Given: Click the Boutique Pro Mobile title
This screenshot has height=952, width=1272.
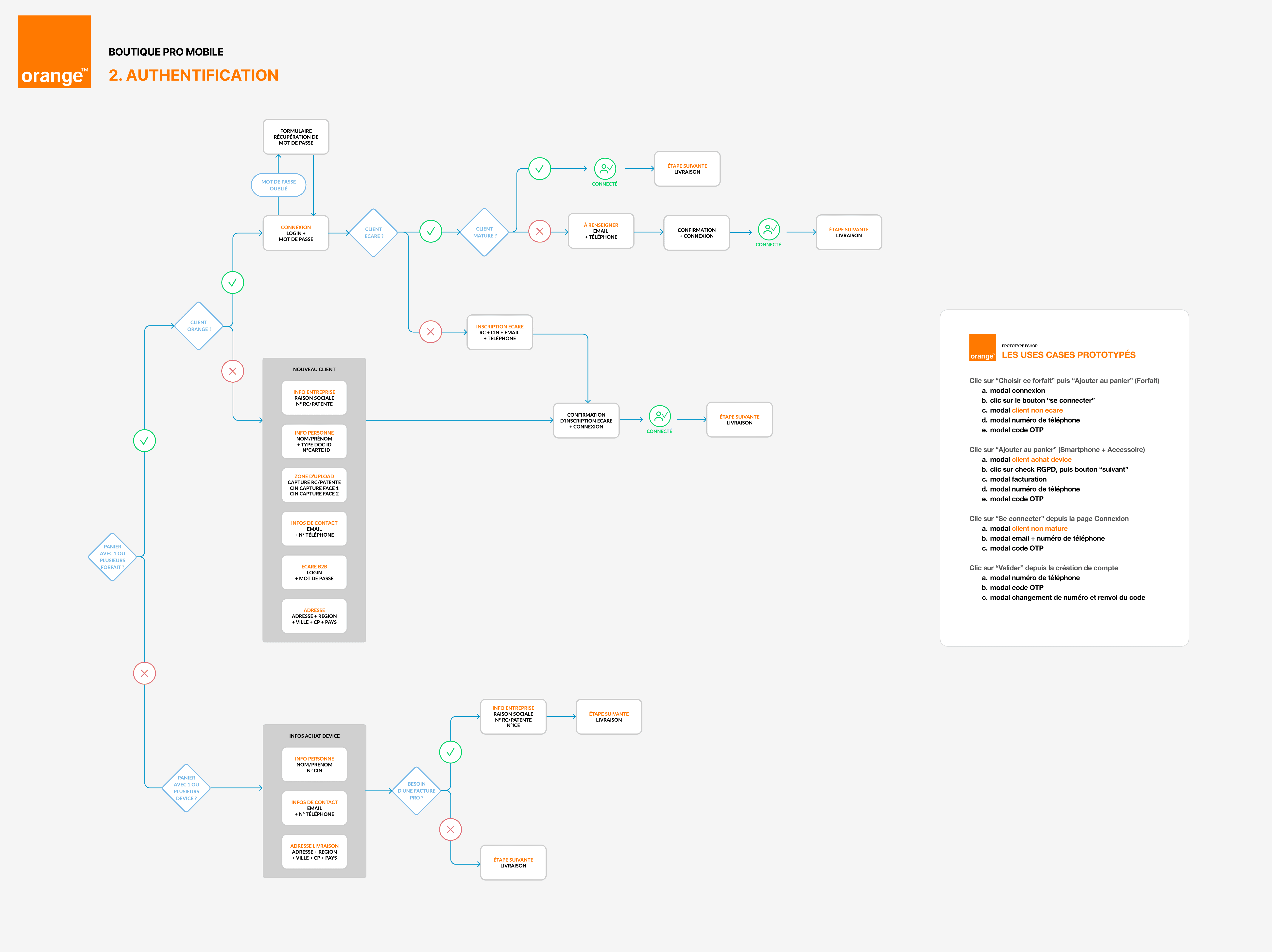Looking at the screenshot, I should [166, 52].
